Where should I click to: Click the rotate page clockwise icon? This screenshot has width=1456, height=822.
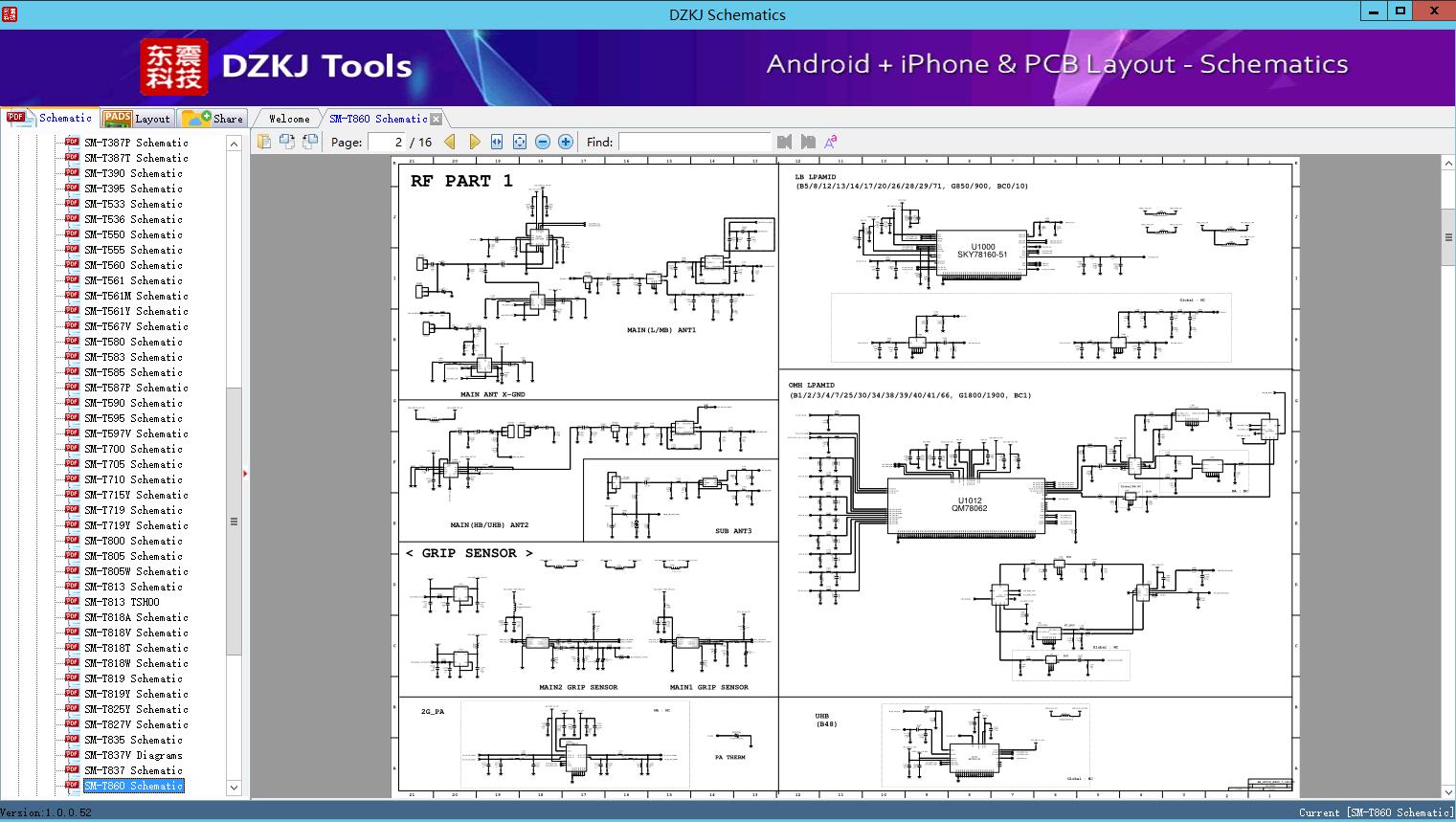click(309, 142)
